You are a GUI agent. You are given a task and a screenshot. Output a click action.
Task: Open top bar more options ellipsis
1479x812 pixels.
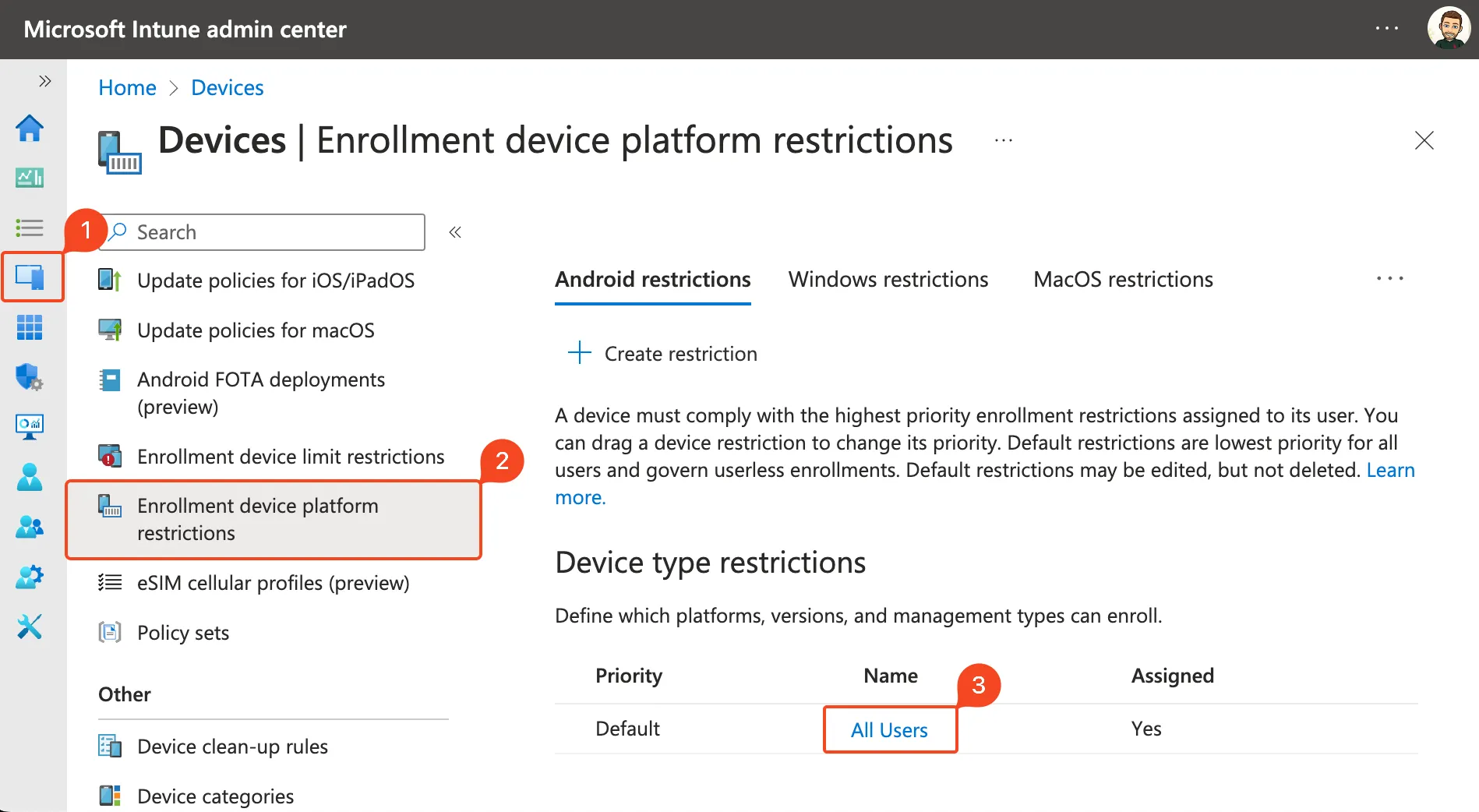pyautogui.click(x=1387, y=28)
